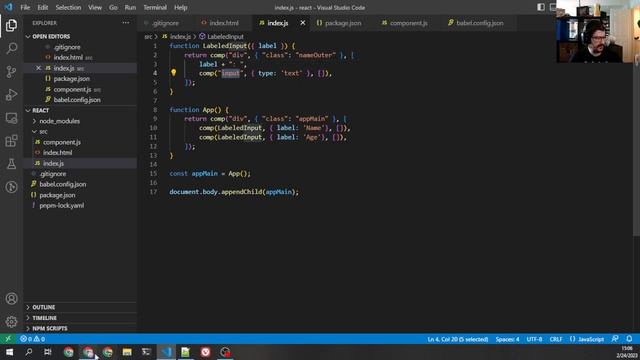Open notifications bell in status bar
This screenshot has height=360, width=640.
pos(629,339)
